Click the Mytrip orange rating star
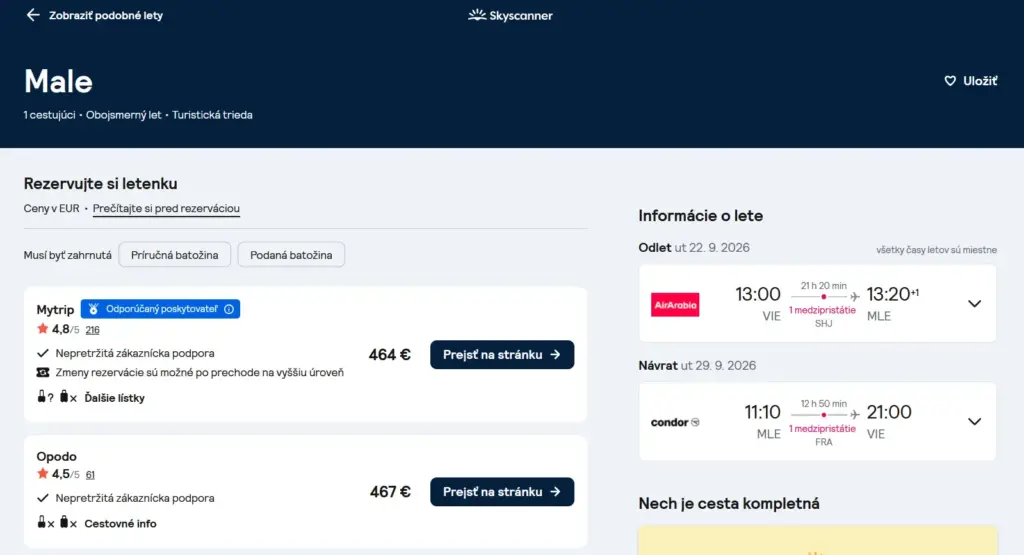 tap(42, 328)
